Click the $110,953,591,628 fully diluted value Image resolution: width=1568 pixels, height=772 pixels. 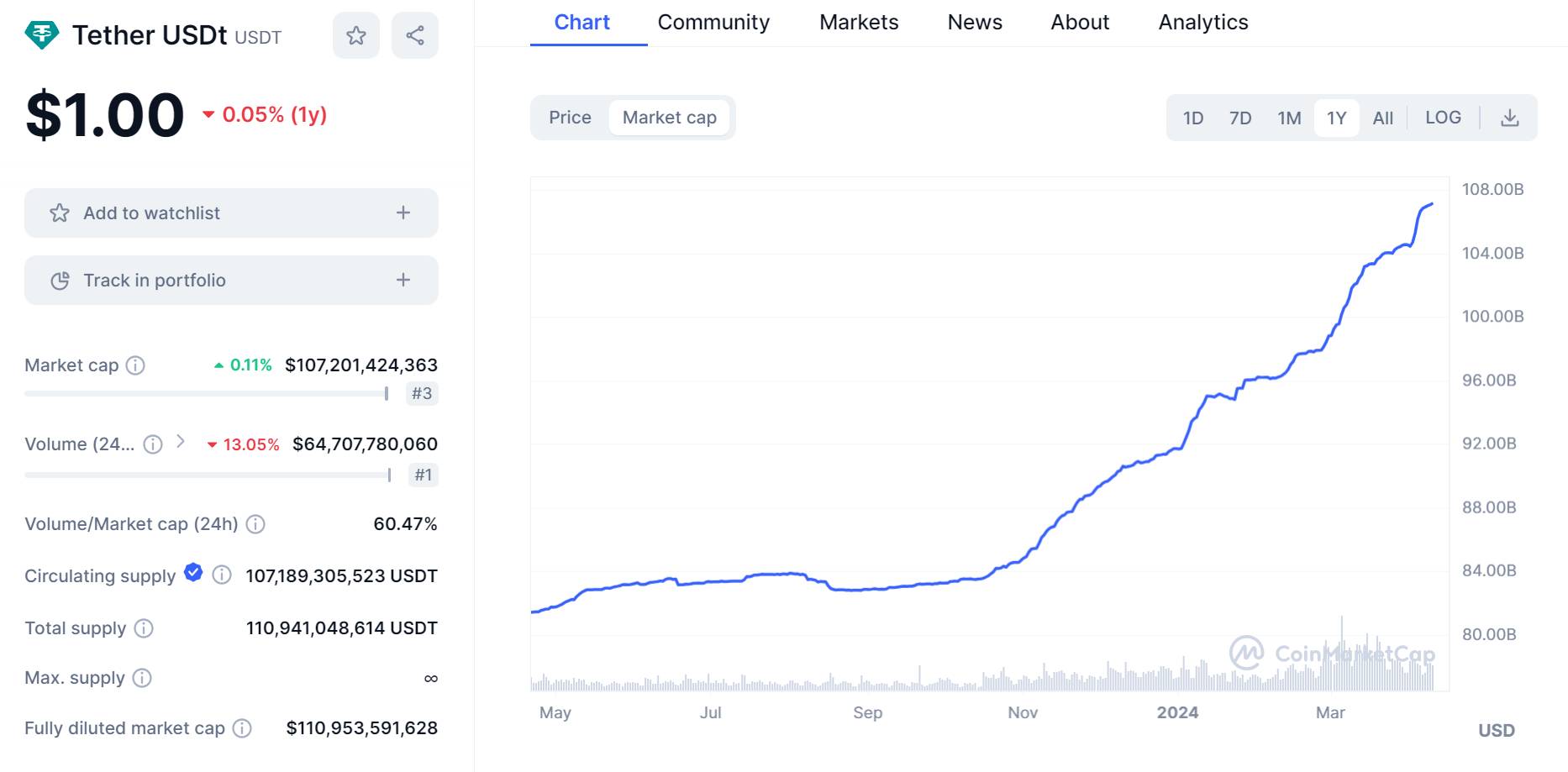coord(361,728)
